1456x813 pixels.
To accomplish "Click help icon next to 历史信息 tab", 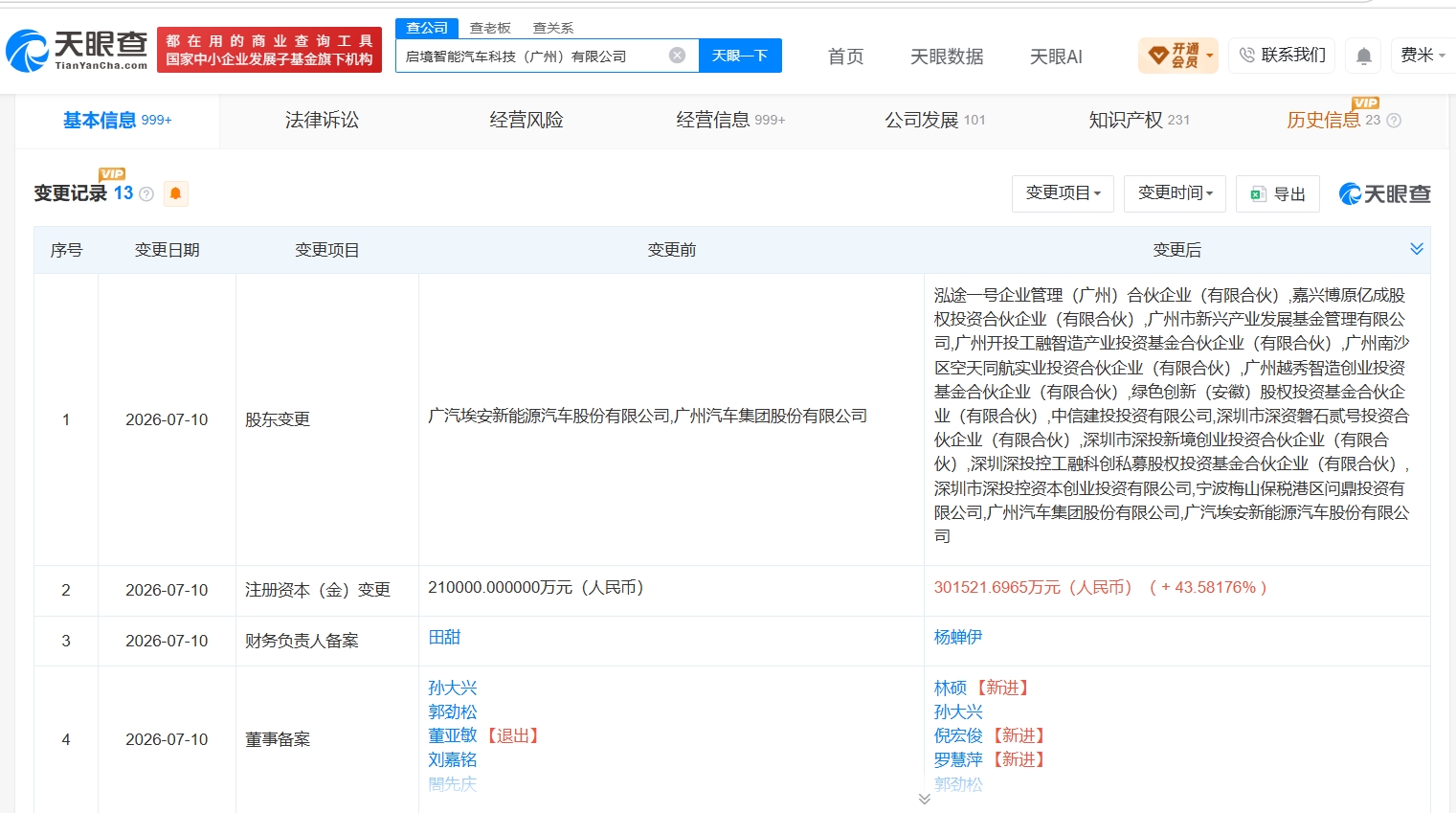I will 1394,121.
